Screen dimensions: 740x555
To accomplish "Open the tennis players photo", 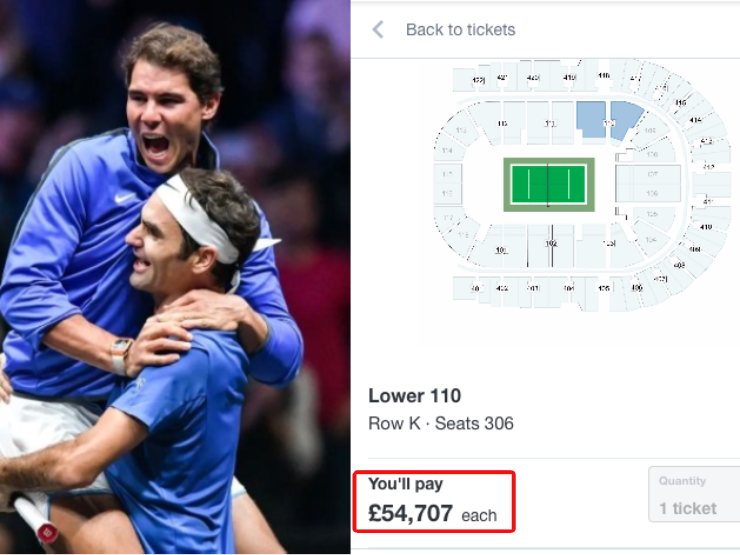I will pyautogui.click(x=175, y=277).
